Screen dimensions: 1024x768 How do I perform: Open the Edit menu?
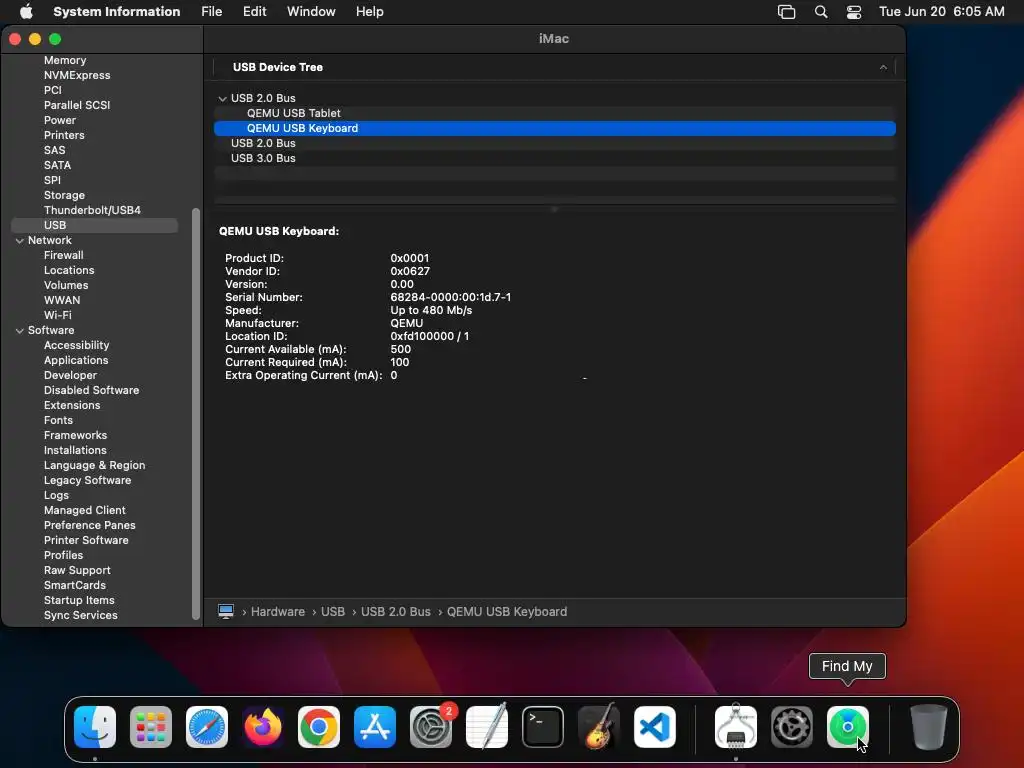pos(254,12)
